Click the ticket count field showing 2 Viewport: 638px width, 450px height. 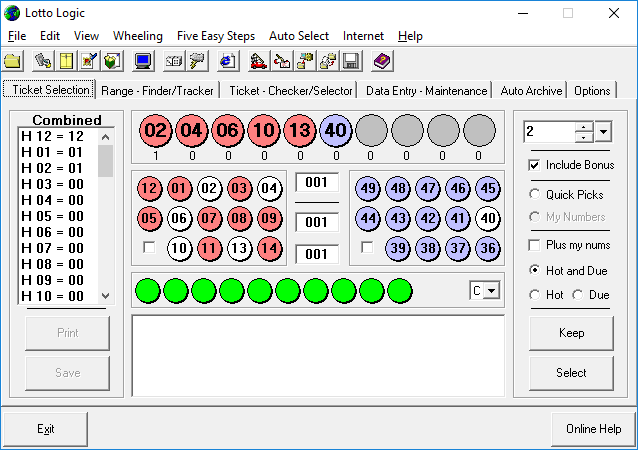(549, 132)
